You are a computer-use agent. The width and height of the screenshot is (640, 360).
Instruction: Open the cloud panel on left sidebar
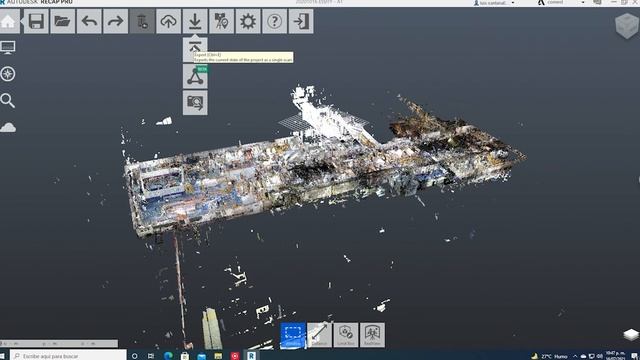coord(8,127)
